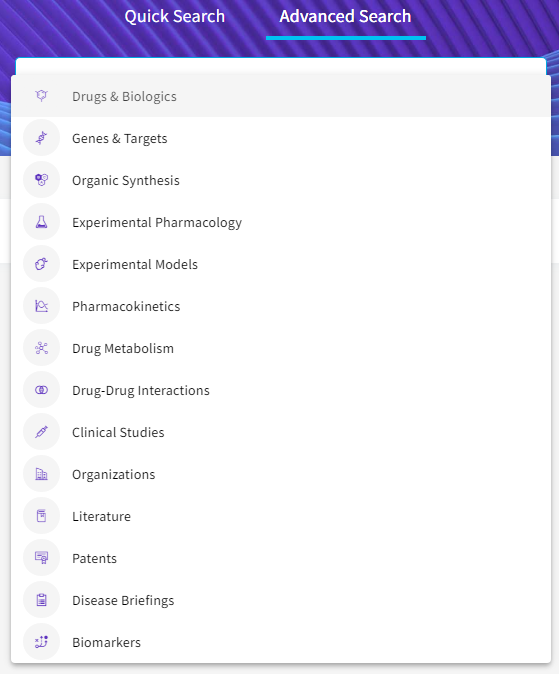Screen dimensions: 559x674
Task: Click the Clinical Studies syringe icon
Action: [x=41, y=432]
